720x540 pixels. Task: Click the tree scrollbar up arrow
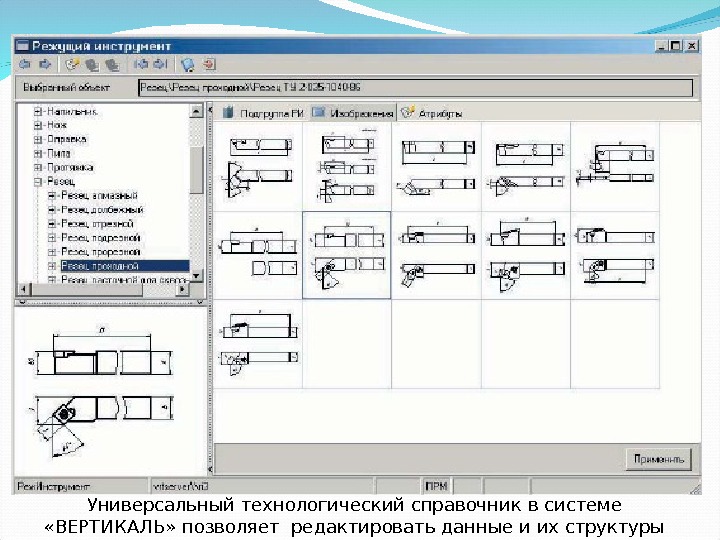(x=197, y=111)
